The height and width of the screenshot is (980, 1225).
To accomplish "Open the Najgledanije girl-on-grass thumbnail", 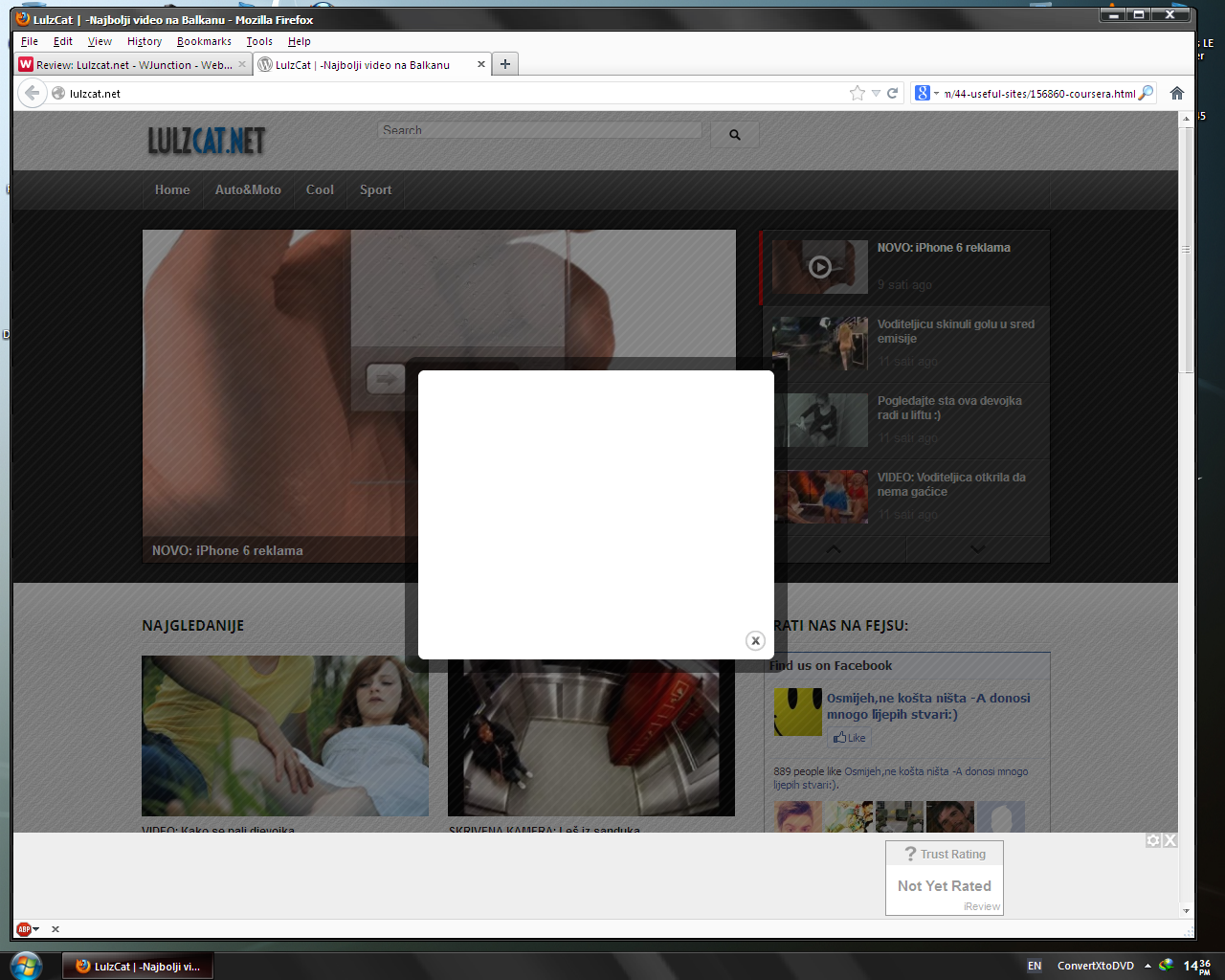I will [x=285, y=736].
